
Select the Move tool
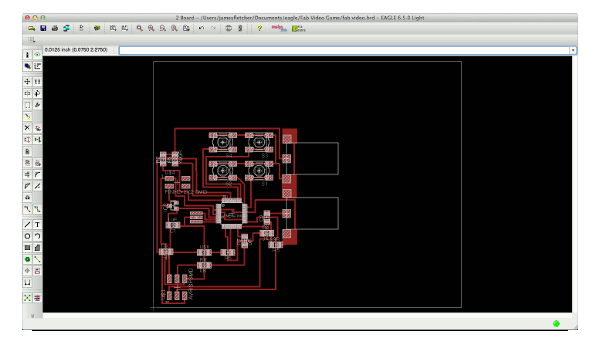[27, 81]
